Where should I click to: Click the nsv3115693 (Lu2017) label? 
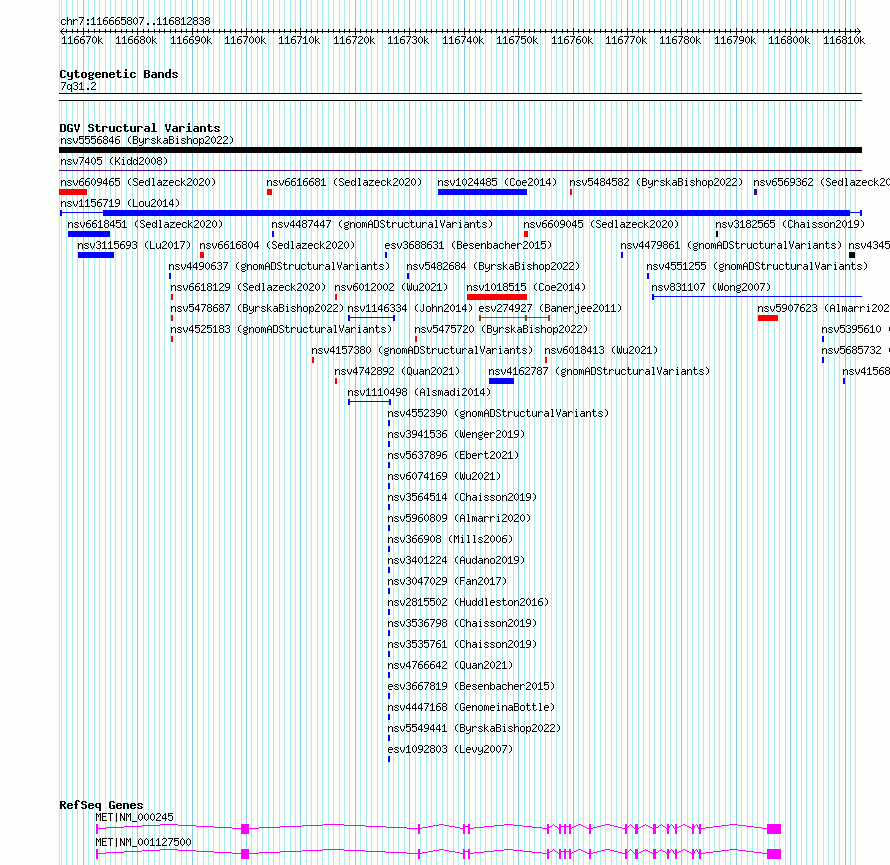coord(135,245)
